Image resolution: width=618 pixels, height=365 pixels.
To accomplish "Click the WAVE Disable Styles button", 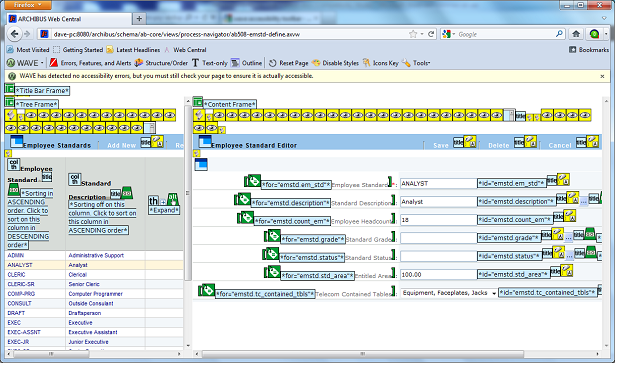I will click(335, 63).
